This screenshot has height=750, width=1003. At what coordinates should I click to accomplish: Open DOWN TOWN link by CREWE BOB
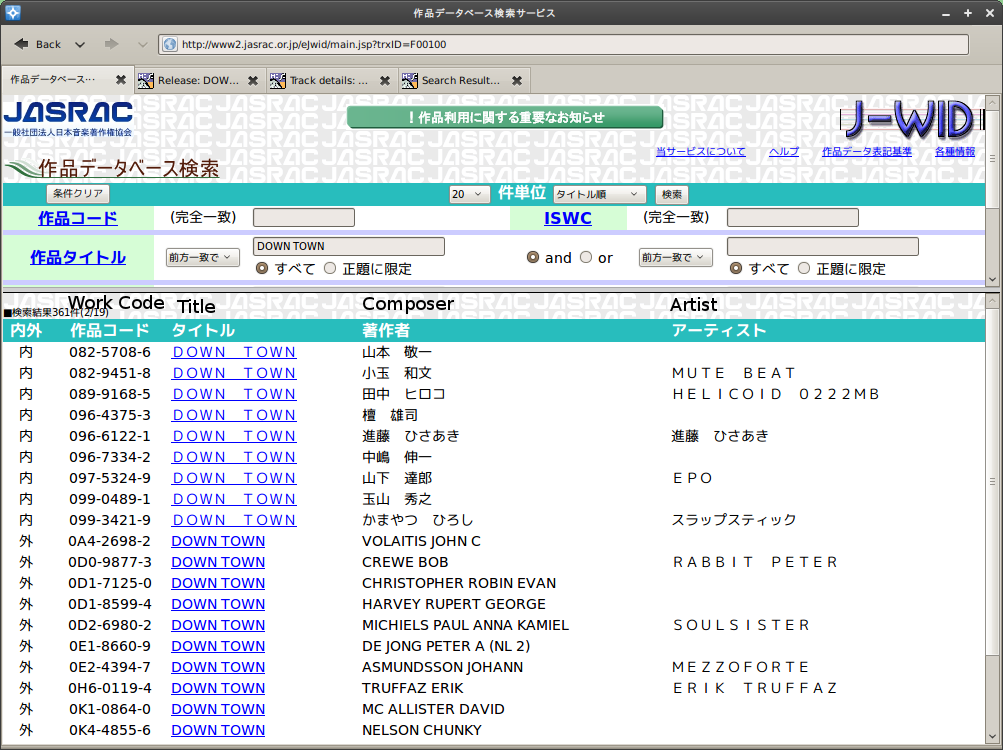tap(218, 562)
